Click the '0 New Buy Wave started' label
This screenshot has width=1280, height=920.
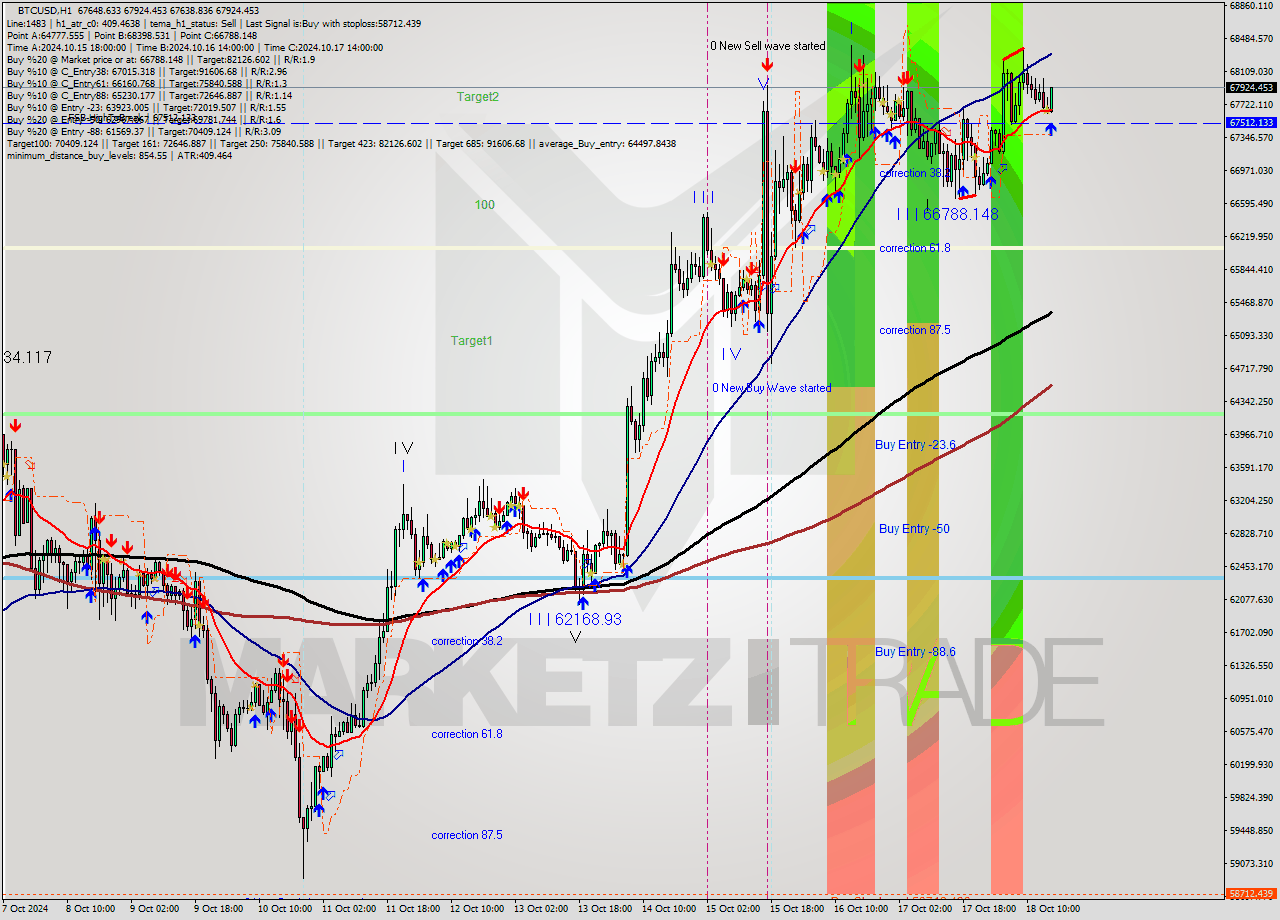(x=771, y=388)
